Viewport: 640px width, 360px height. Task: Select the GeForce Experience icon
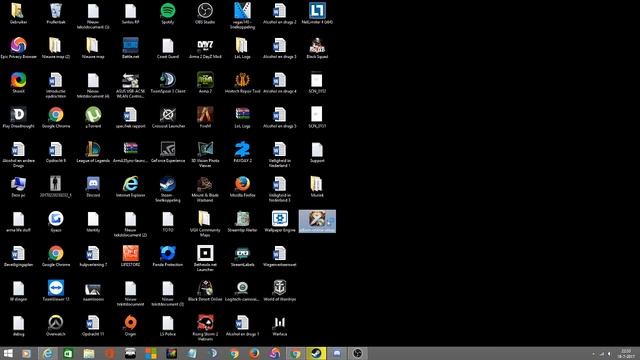[x=168, y=149]
